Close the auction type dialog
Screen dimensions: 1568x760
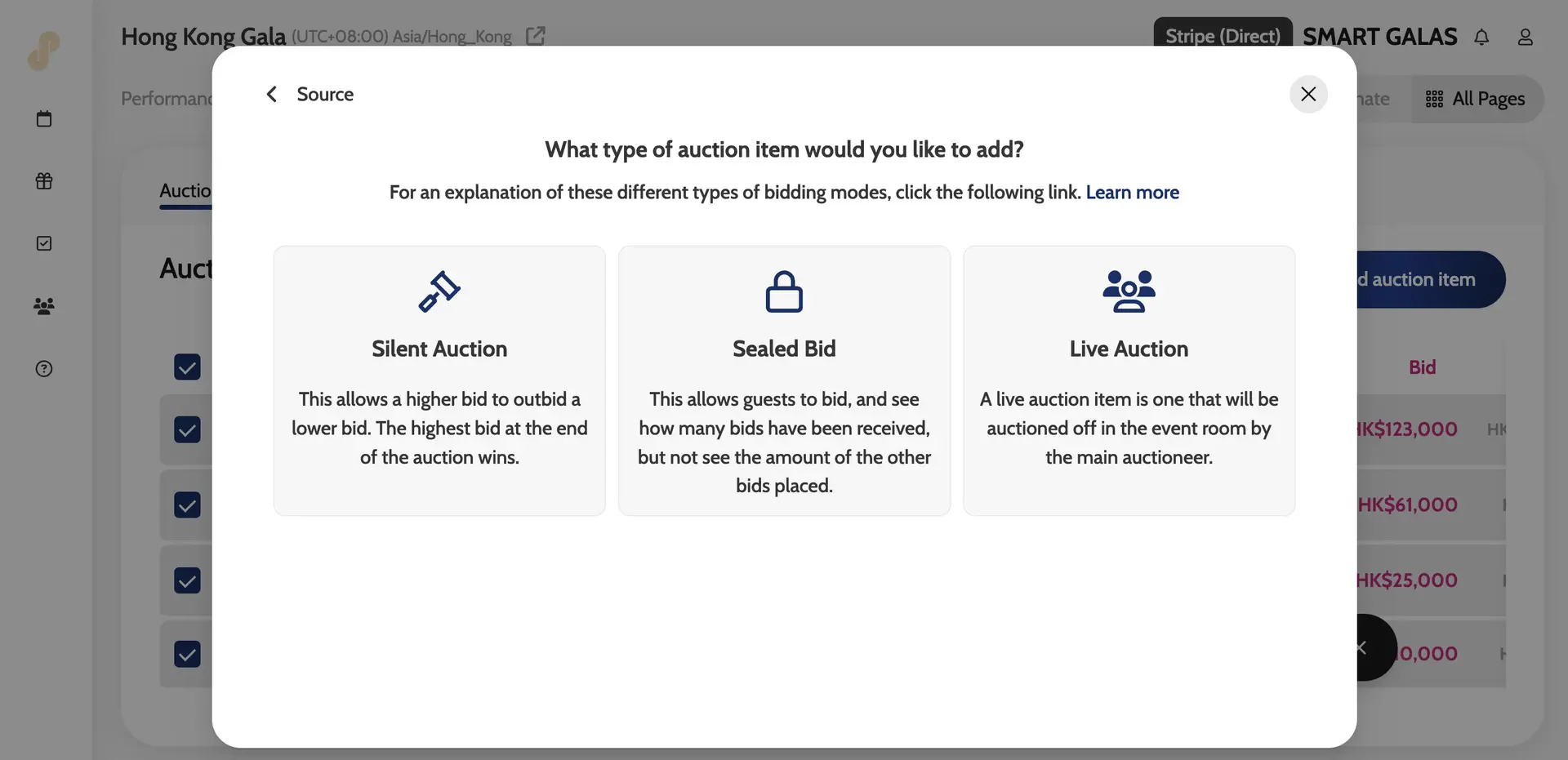tap(1307, 94)
